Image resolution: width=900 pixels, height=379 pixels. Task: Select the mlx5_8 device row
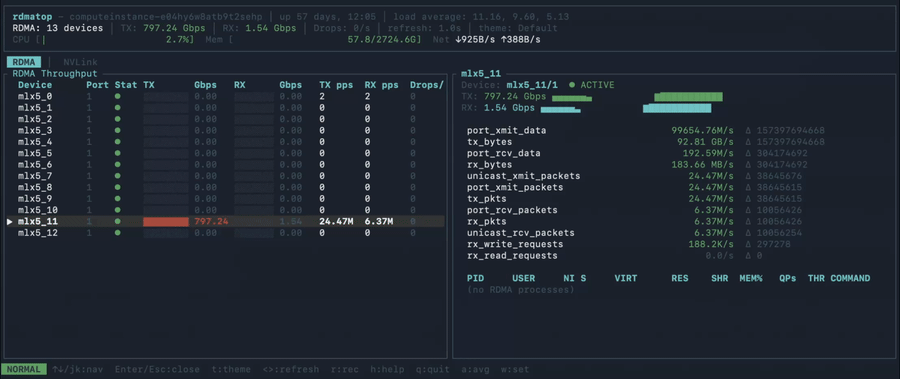tap(226, 188)
